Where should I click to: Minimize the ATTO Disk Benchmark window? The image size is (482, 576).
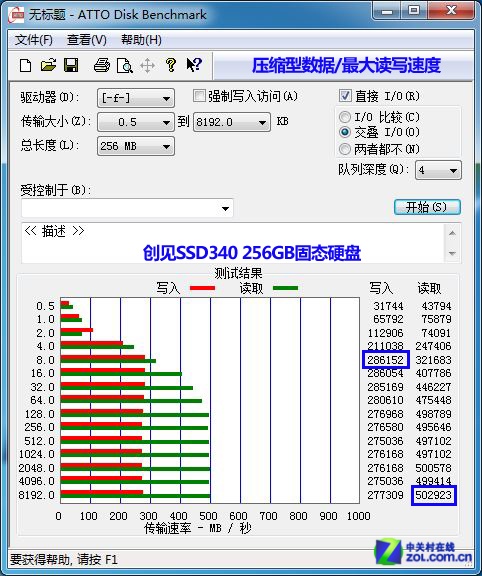387,11
